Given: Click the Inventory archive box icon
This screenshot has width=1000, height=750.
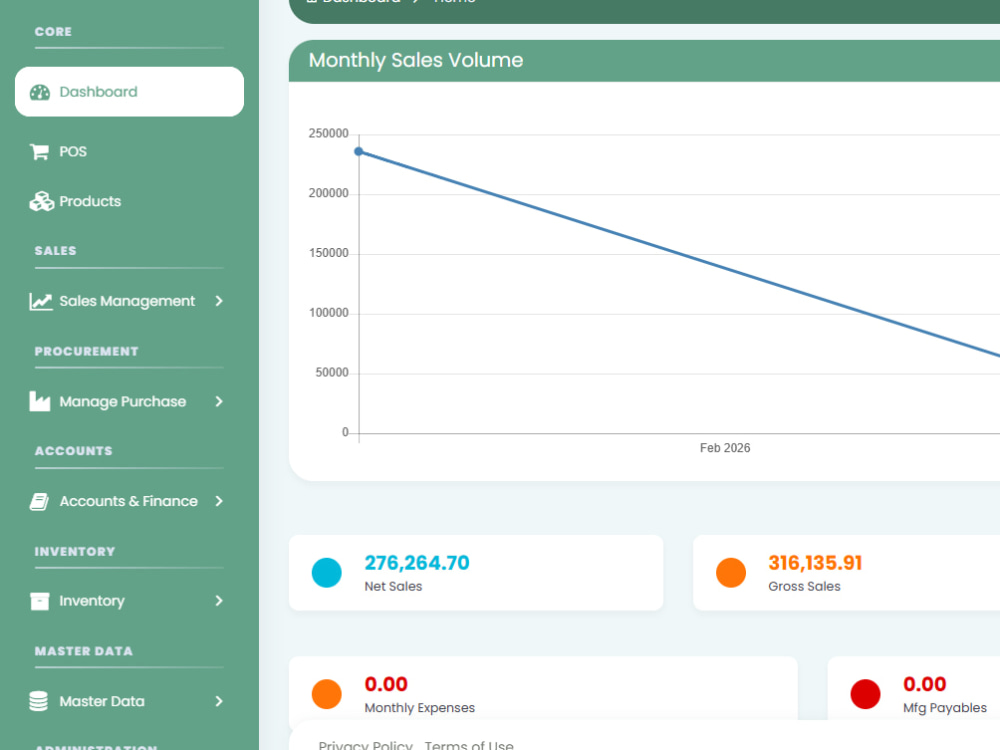Looking at the screenshot, I should (x=40, y=601).
